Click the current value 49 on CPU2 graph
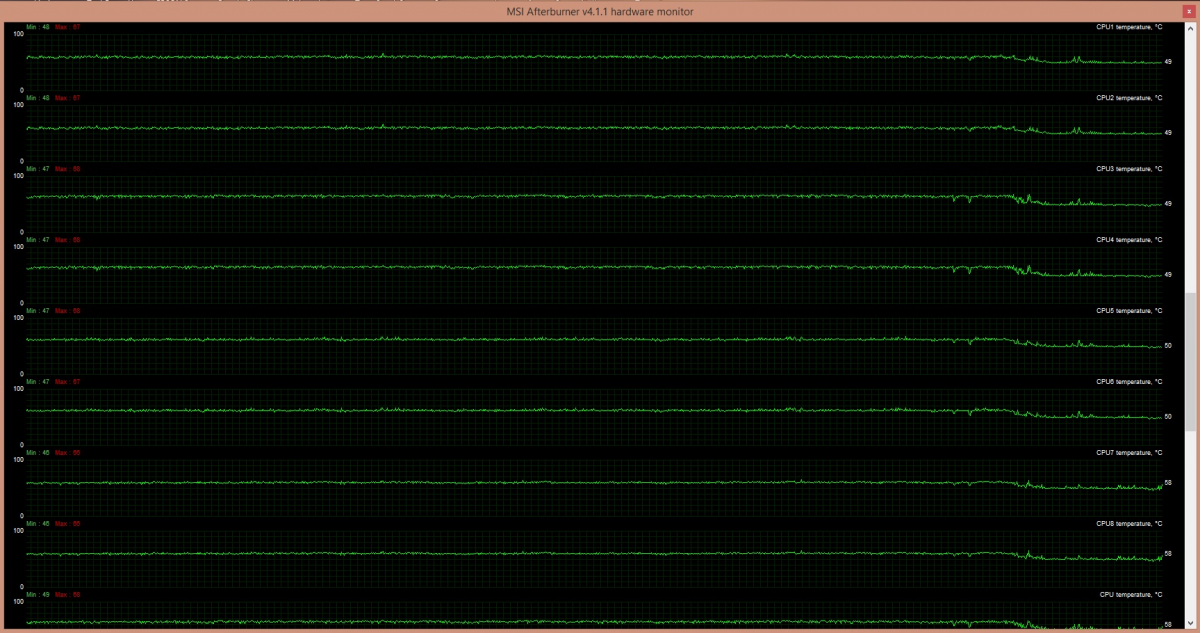 (x=1168, y=133)
